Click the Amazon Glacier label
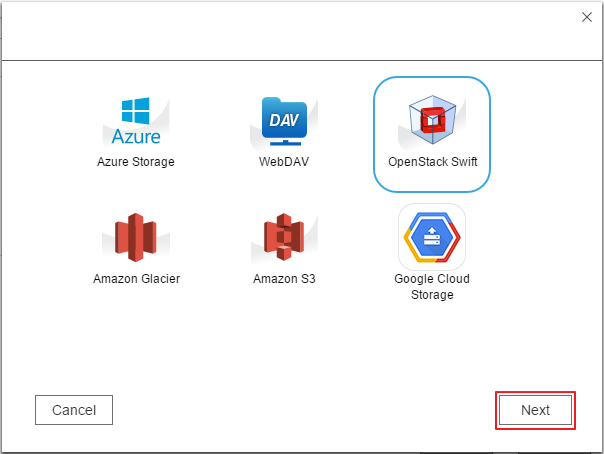This screenshot has width=604, height=454. [x=136, y=279]
